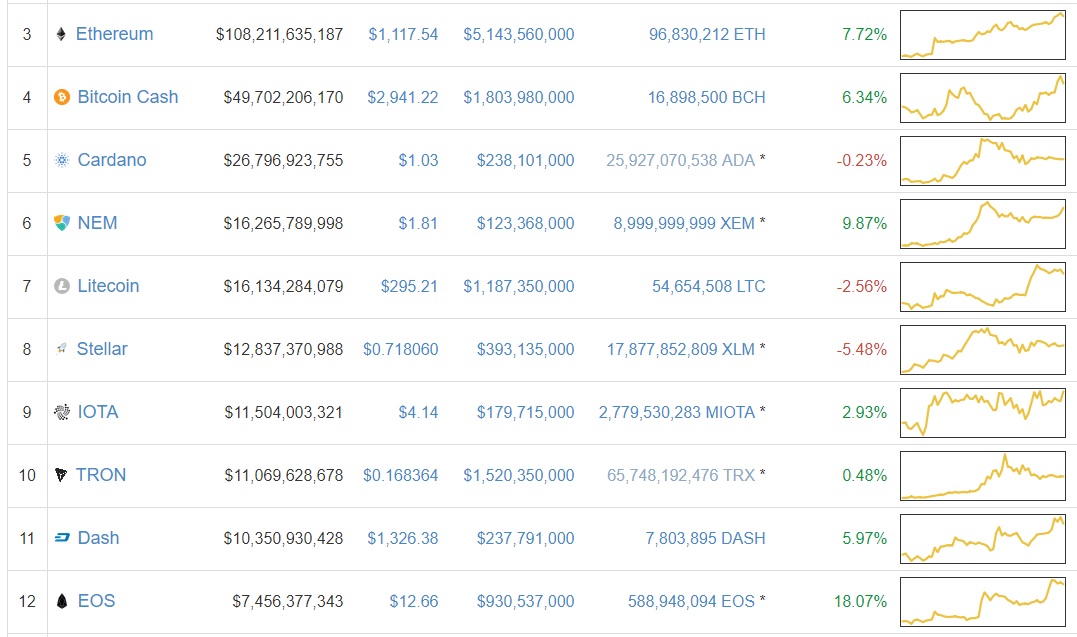Click Cardano price $1.03
The height and width of the screenshot is (637, 1077).
418,160
